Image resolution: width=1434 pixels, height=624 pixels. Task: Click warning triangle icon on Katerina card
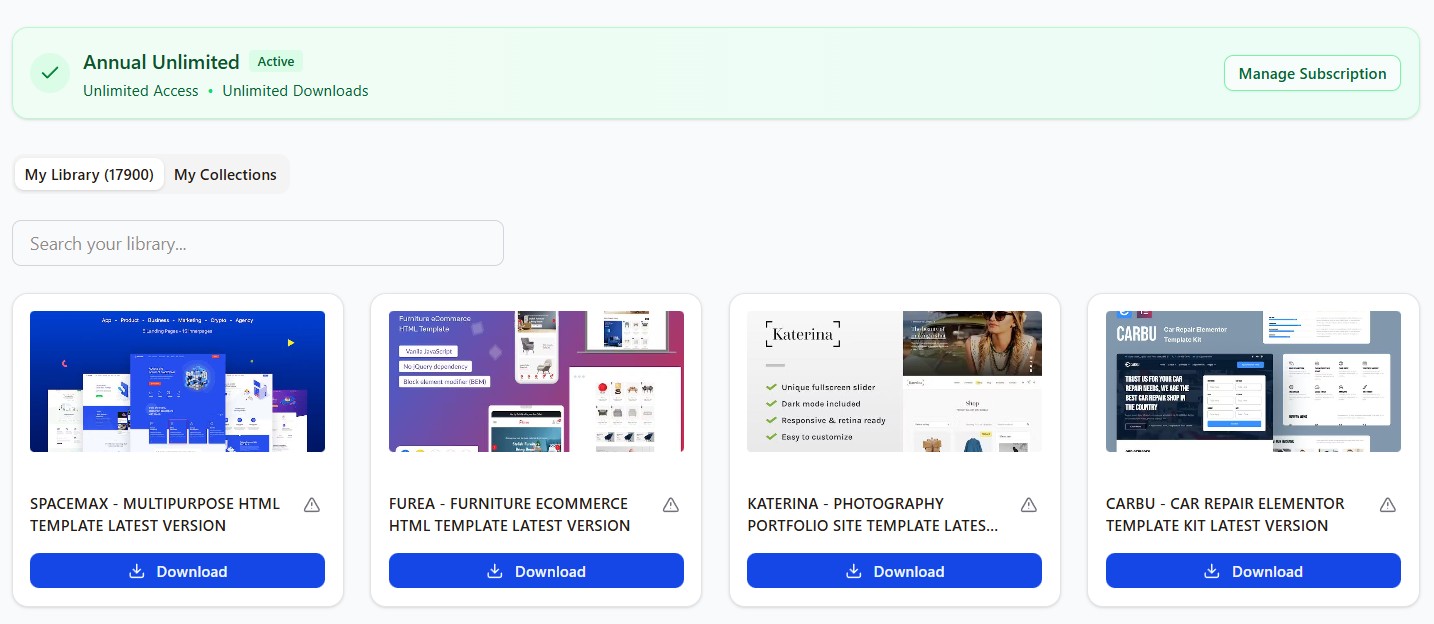pos(1029,505)
